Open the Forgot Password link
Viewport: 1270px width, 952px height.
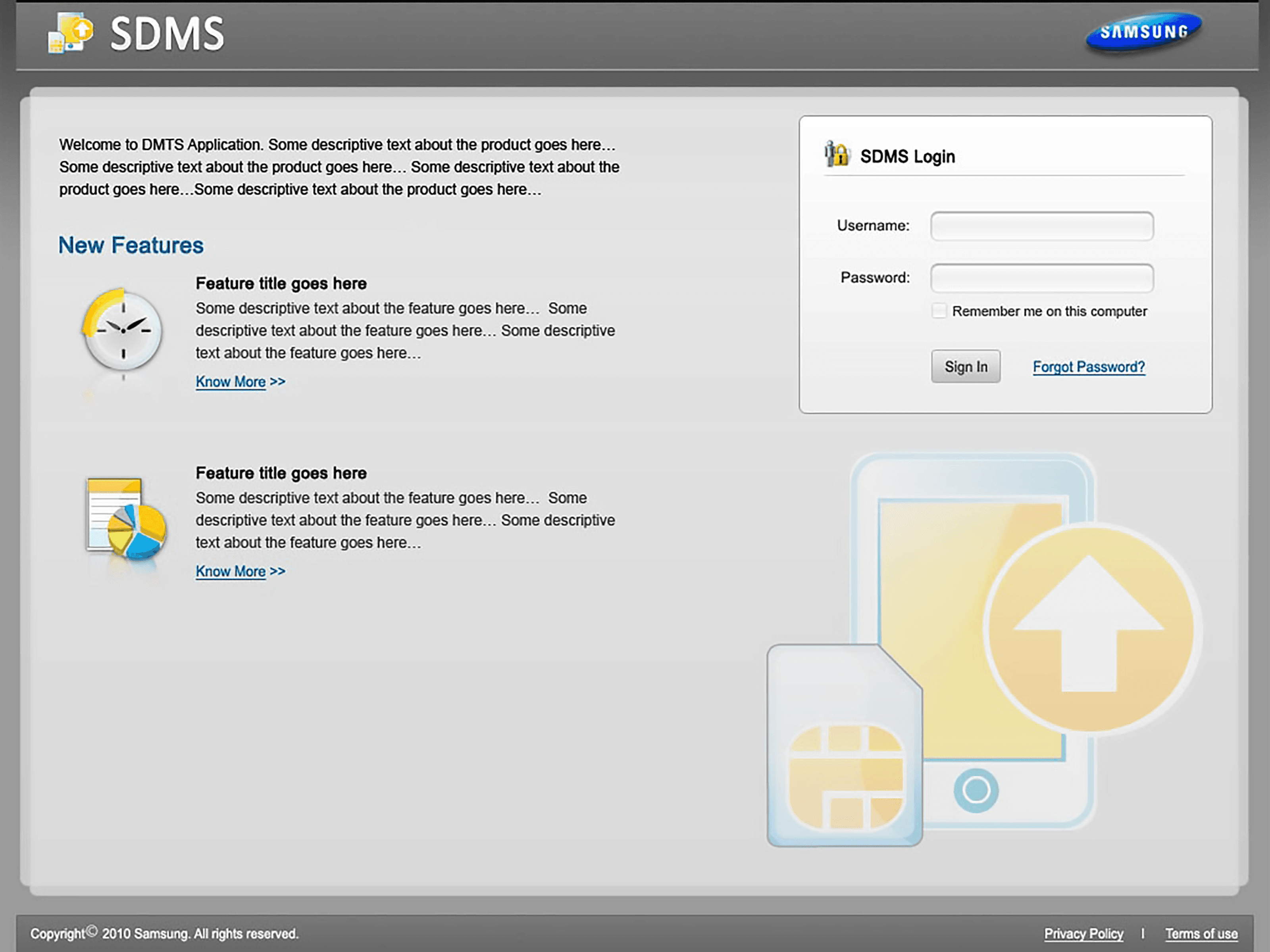coord(1089,367)
